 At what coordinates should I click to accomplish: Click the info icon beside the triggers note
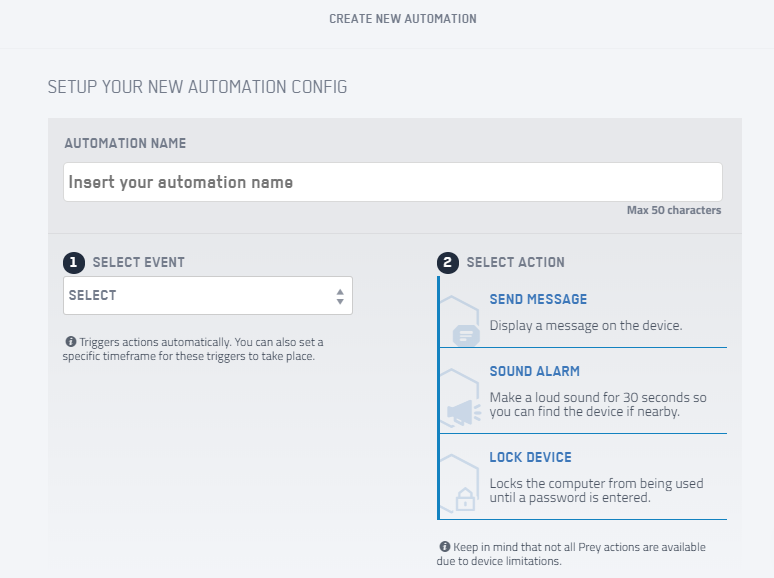point(71,342)
